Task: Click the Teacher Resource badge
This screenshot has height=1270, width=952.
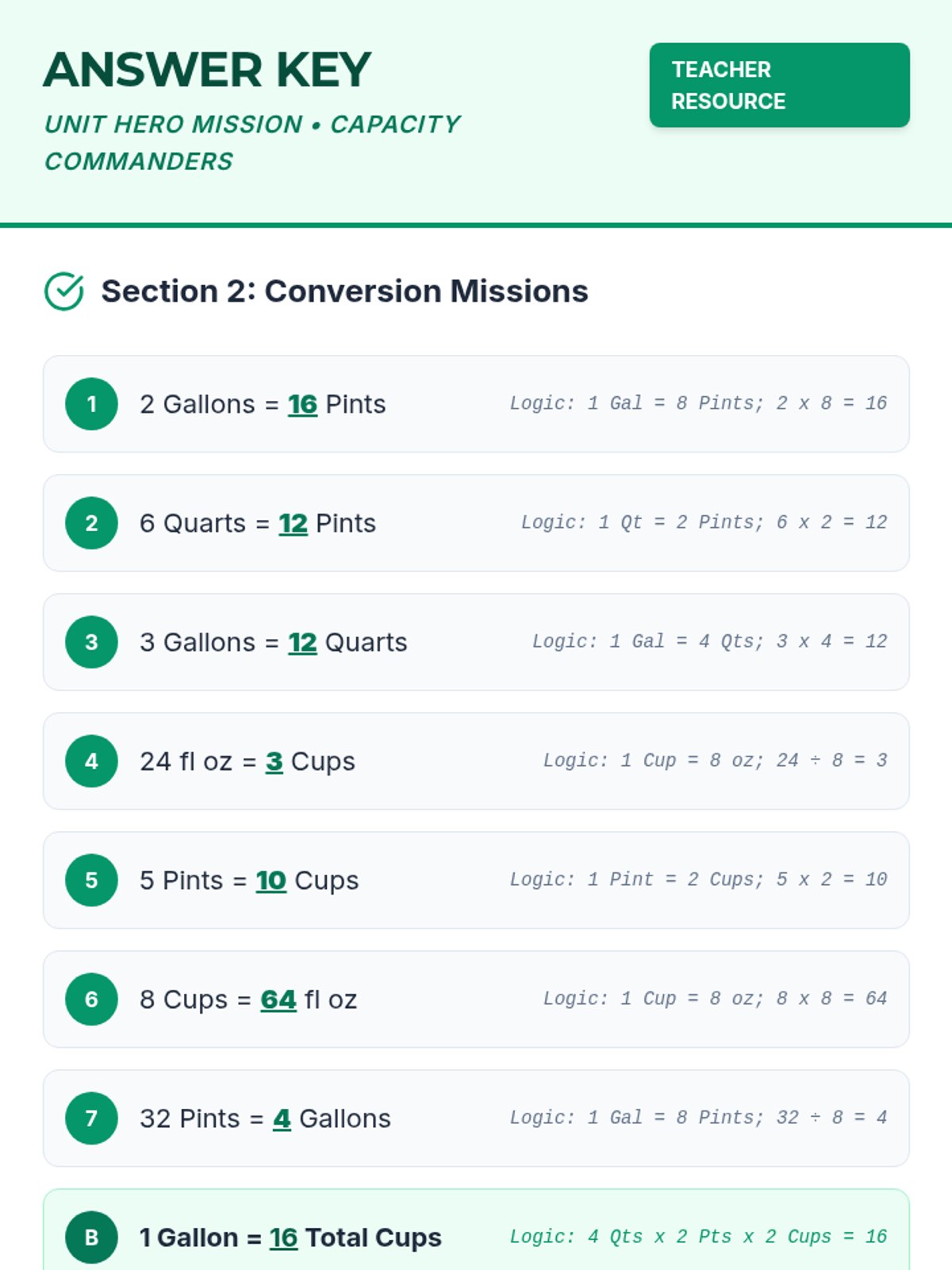Action: (x=779, y=85)
